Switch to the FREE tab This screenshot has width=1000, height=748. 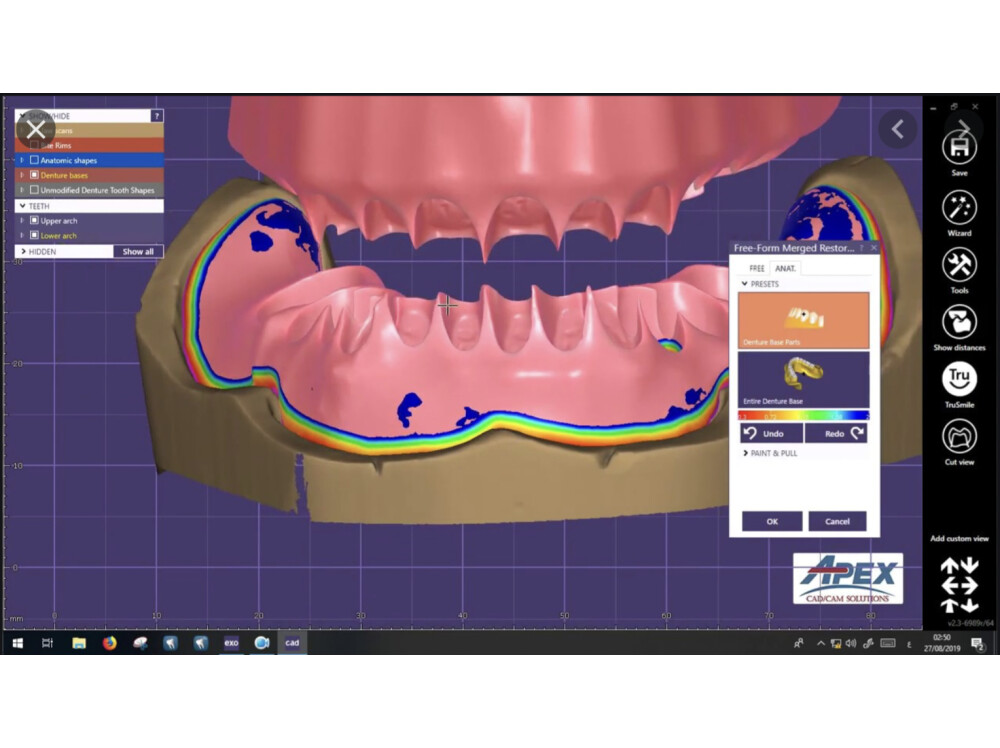click(755, 268)
